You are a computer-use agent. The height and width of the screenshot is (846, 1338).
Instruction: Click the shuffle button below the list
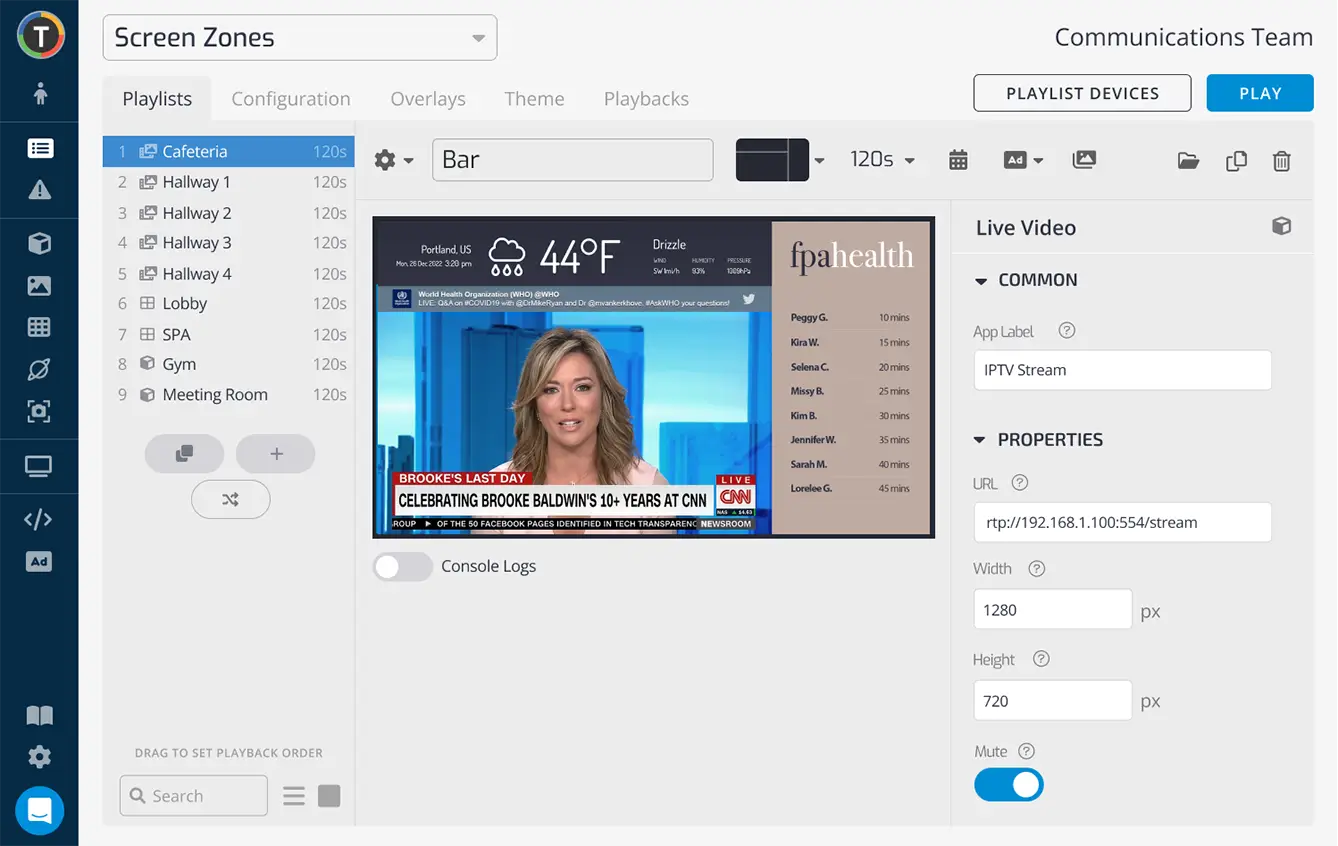tap(230, 499)
